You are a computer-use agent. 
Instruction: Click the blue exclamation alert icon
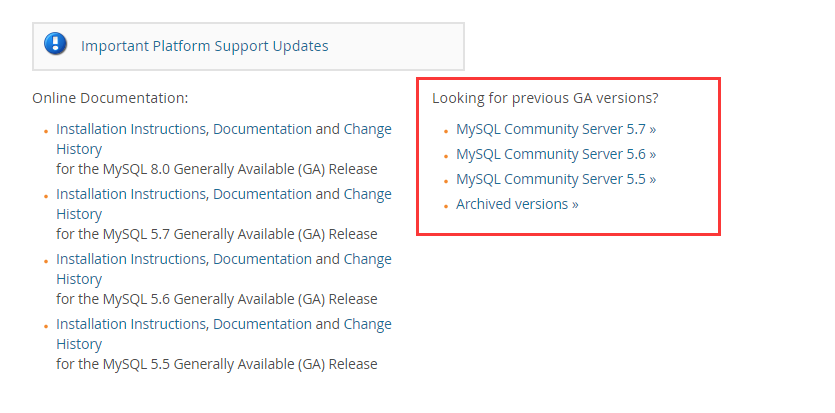(x=55, y=44)
